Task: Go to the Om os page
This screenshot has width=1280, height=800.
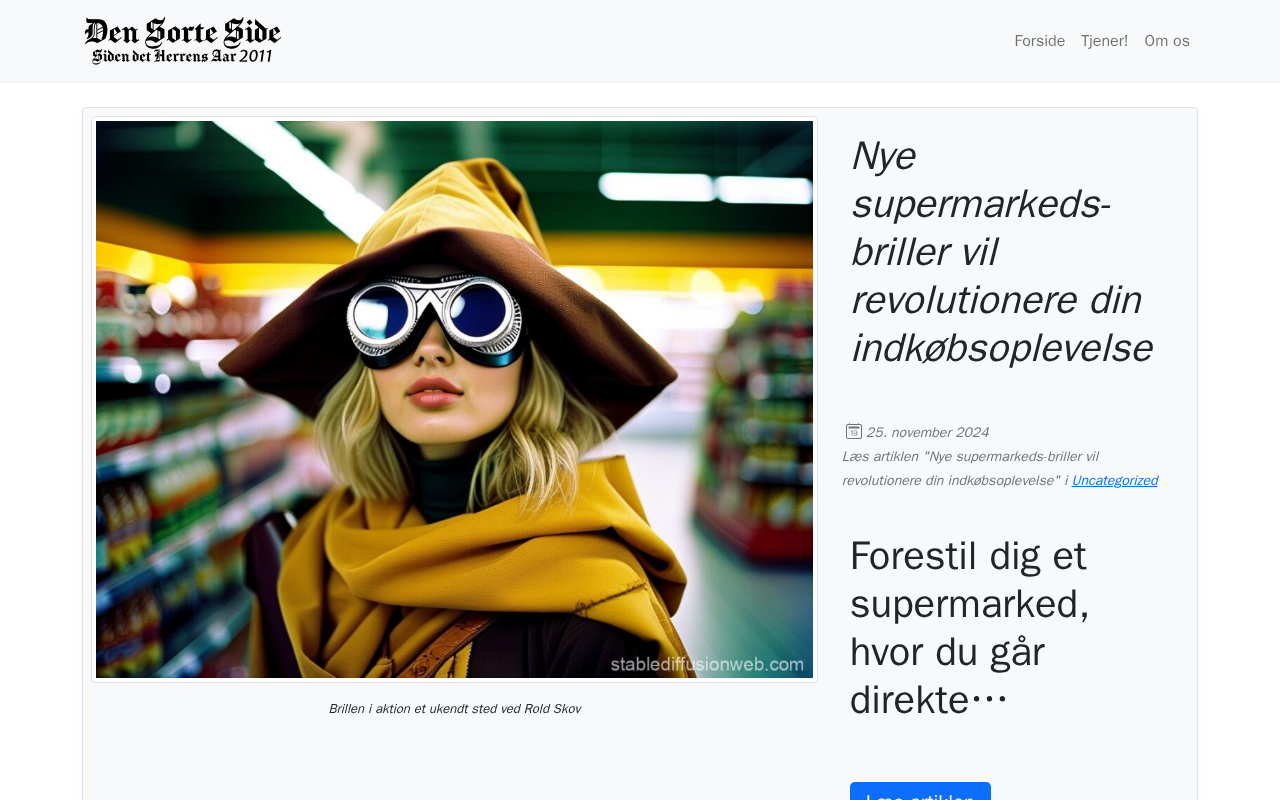Action: (1167, 41)
